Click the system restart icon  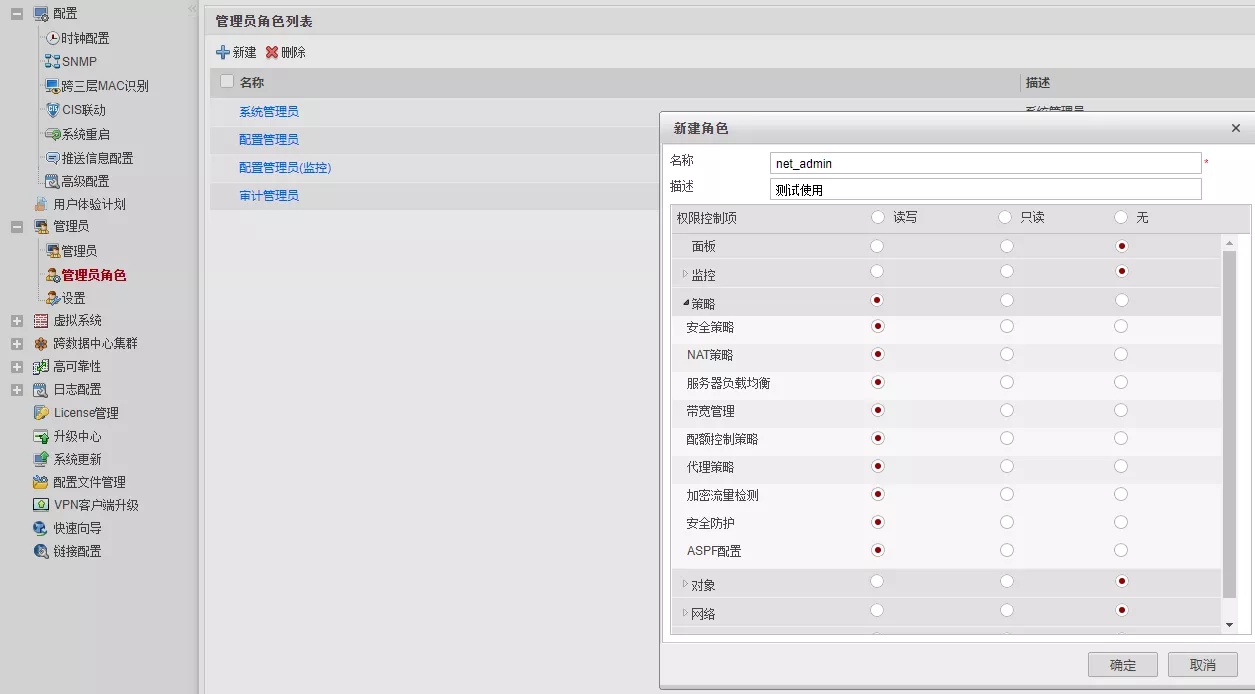(53, 134)
